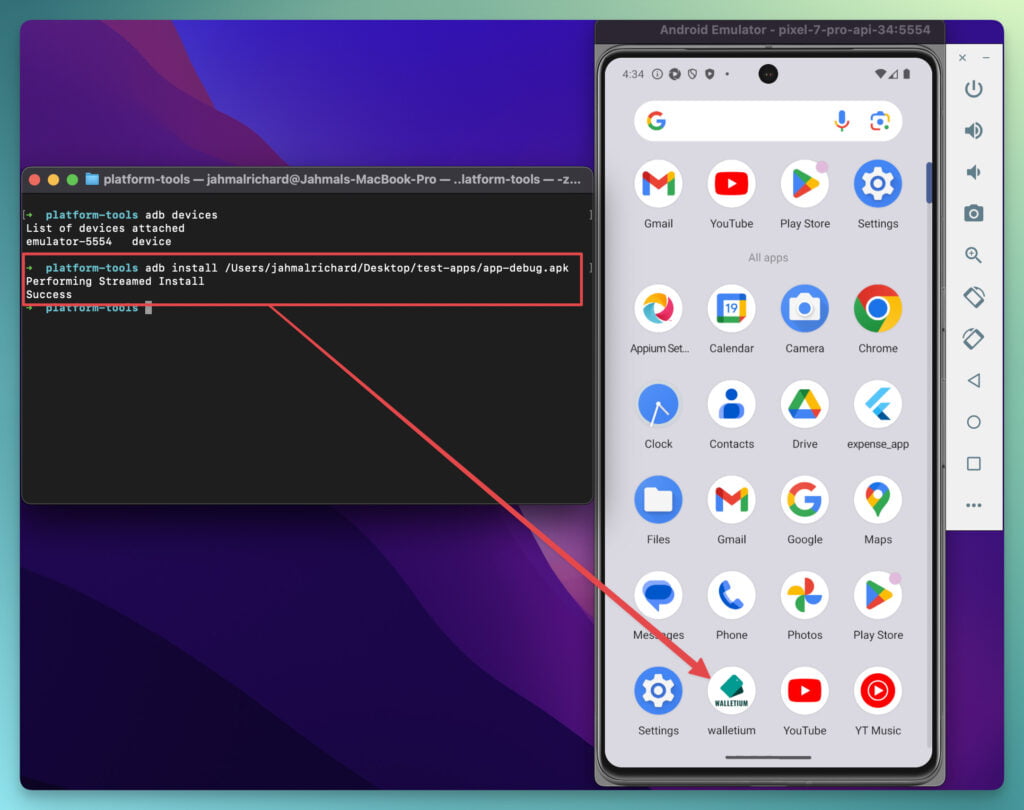Minimize the emulator toolbar panel
The height and width of the screenshot is (810, 1024).
[x=985, y=57]
